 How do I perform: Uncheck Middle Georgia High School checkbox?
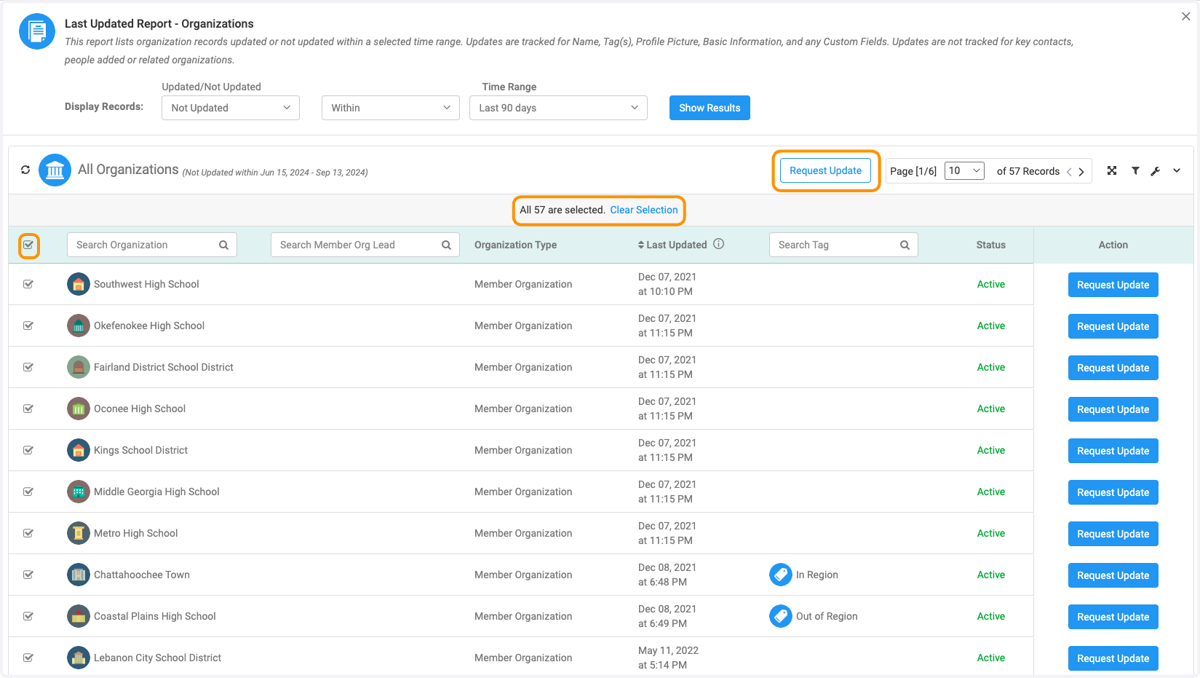28,491
